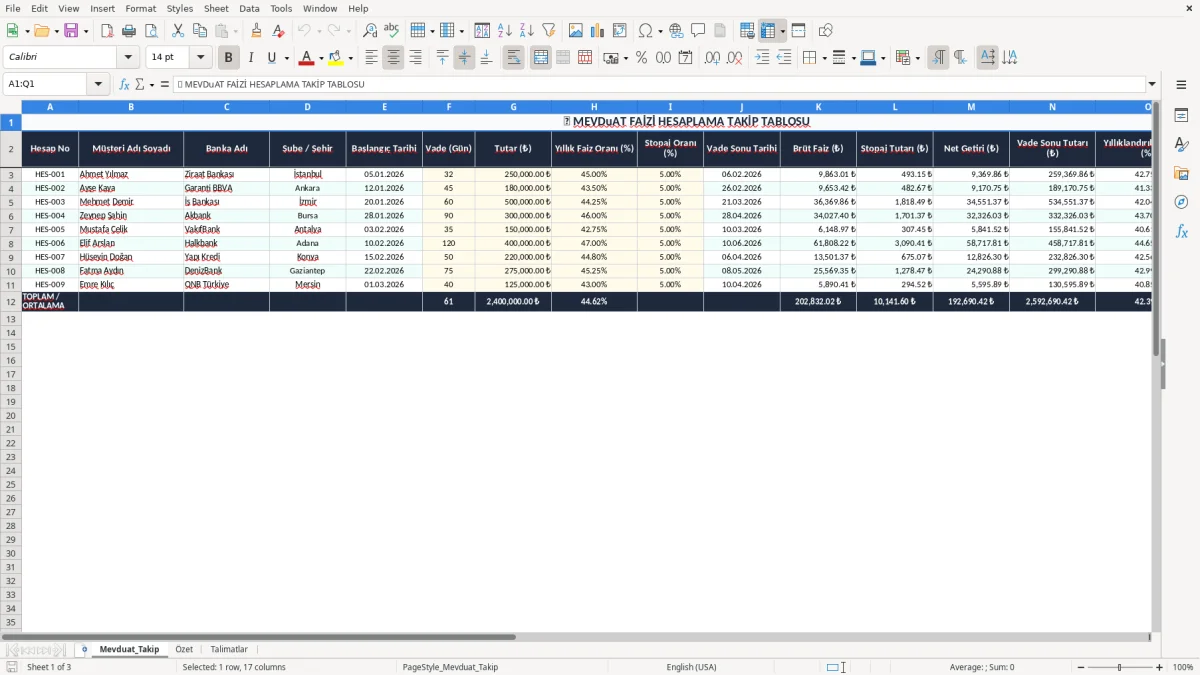Open Sidebar Gallery icon

(x=1182, y=174)
